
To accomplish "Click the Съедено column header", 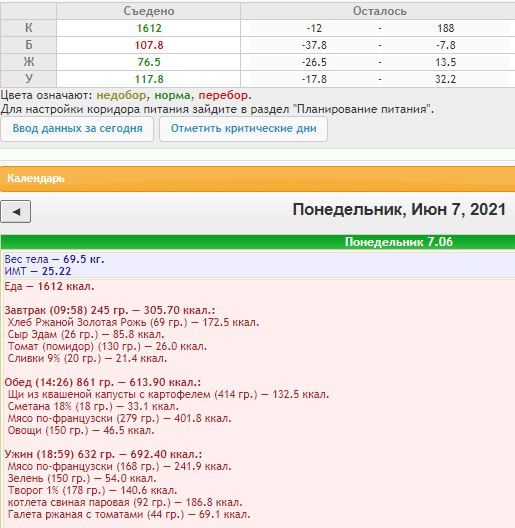I will 149,11.
